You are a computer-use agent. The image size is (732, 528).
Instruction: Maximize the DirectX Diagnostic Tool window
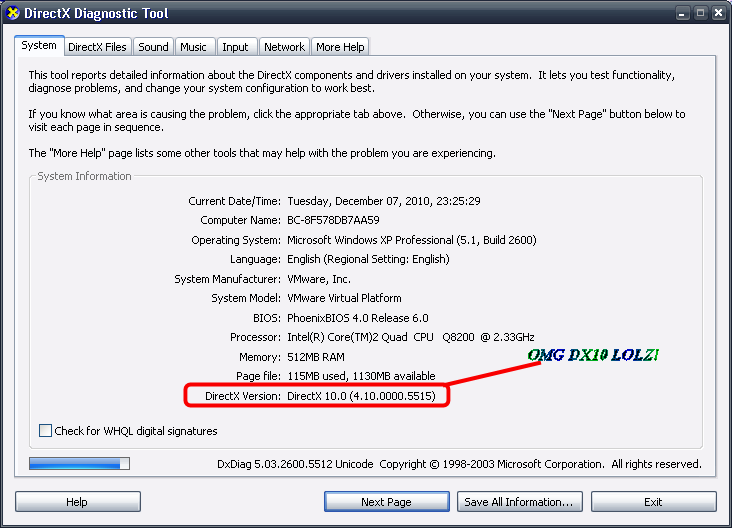coord(700,13)
